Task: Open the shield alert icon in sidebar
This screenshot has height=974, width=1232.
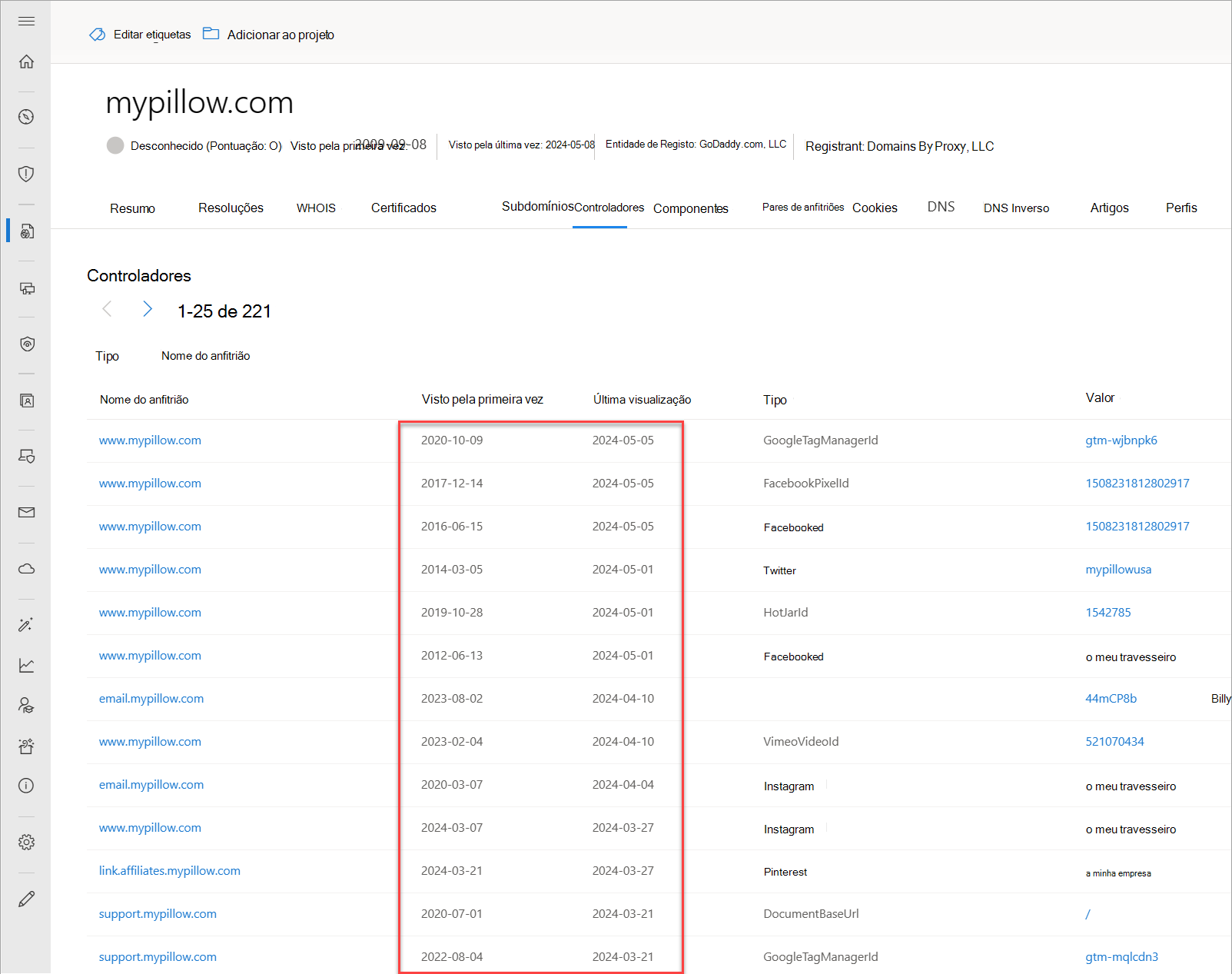Action: pyautogui.click(x=26, y=174)
